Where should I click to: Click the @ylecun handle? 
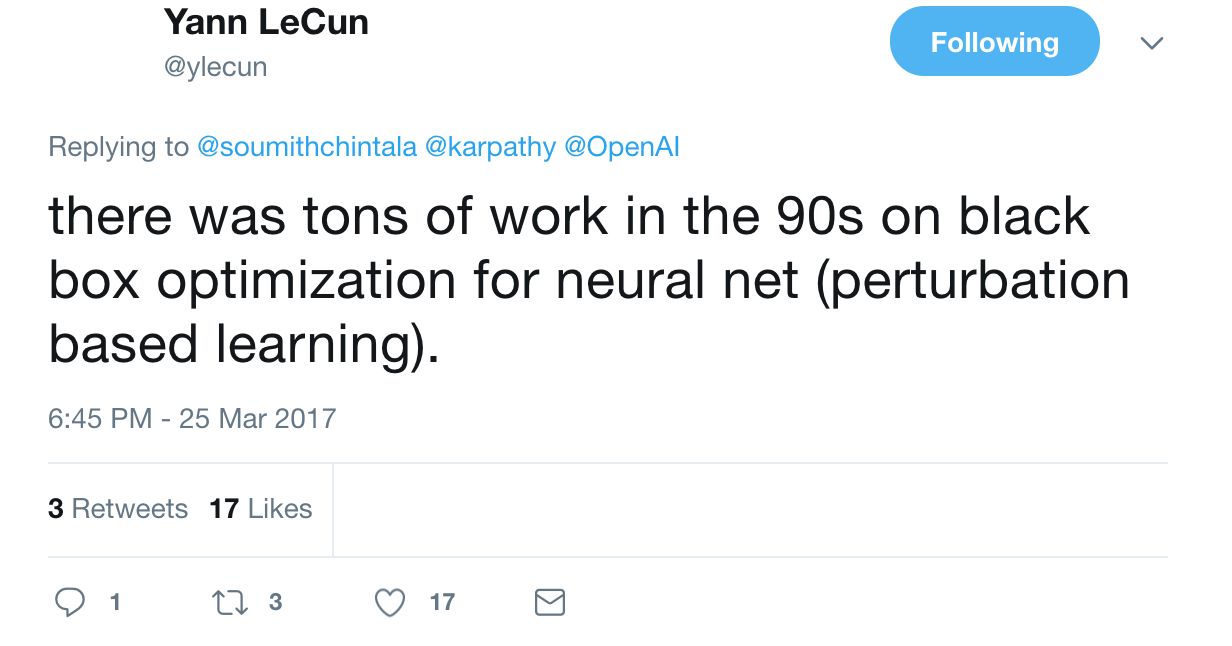click(x=214, y=67)
